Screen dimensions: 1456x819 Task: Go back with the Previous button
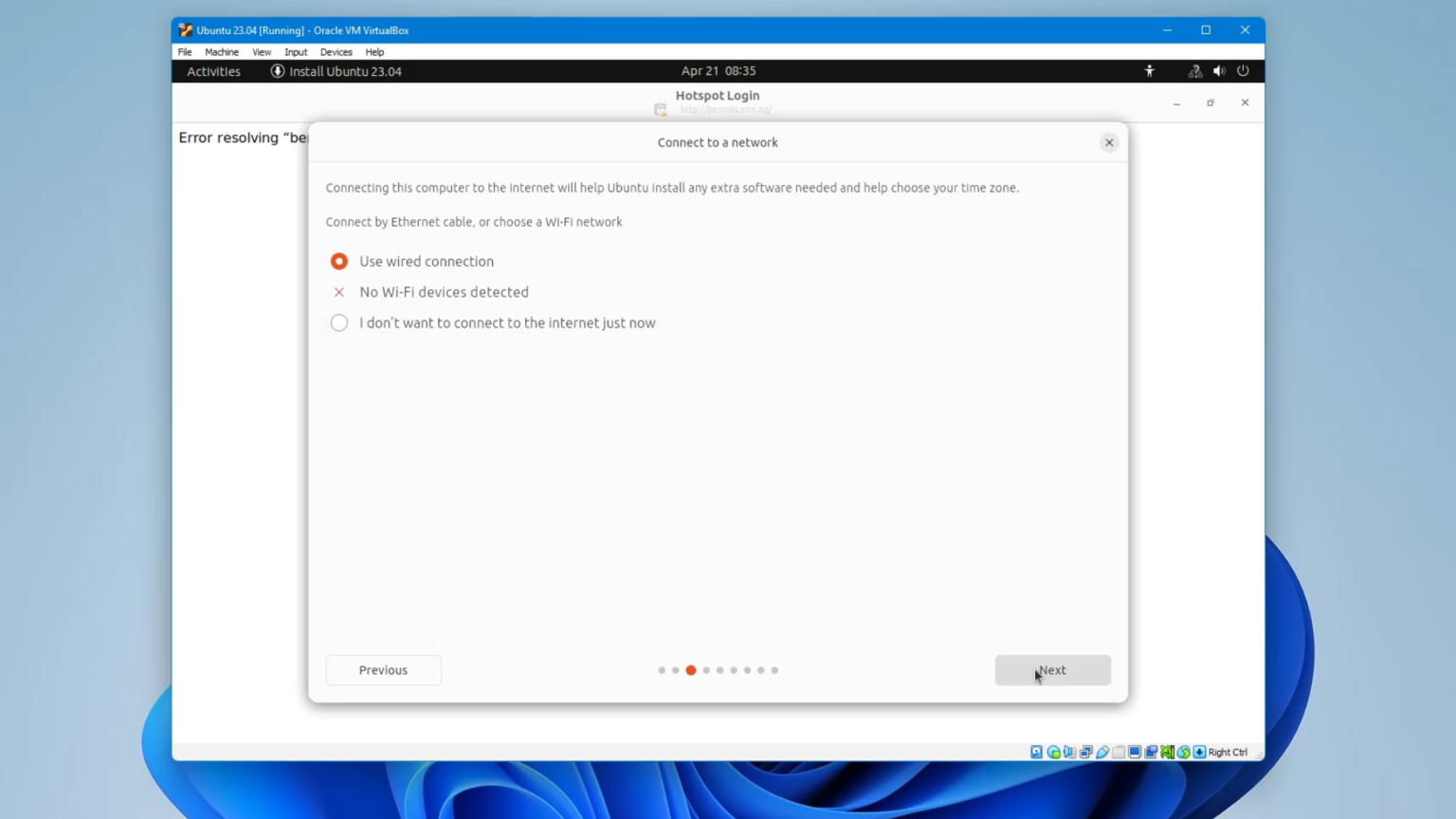383,670
